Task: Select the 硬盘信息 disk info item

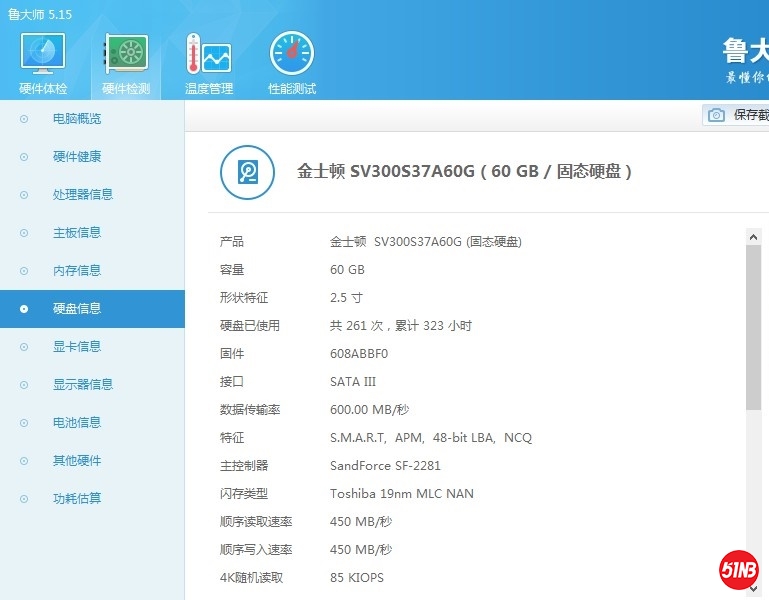Action: 77,309
